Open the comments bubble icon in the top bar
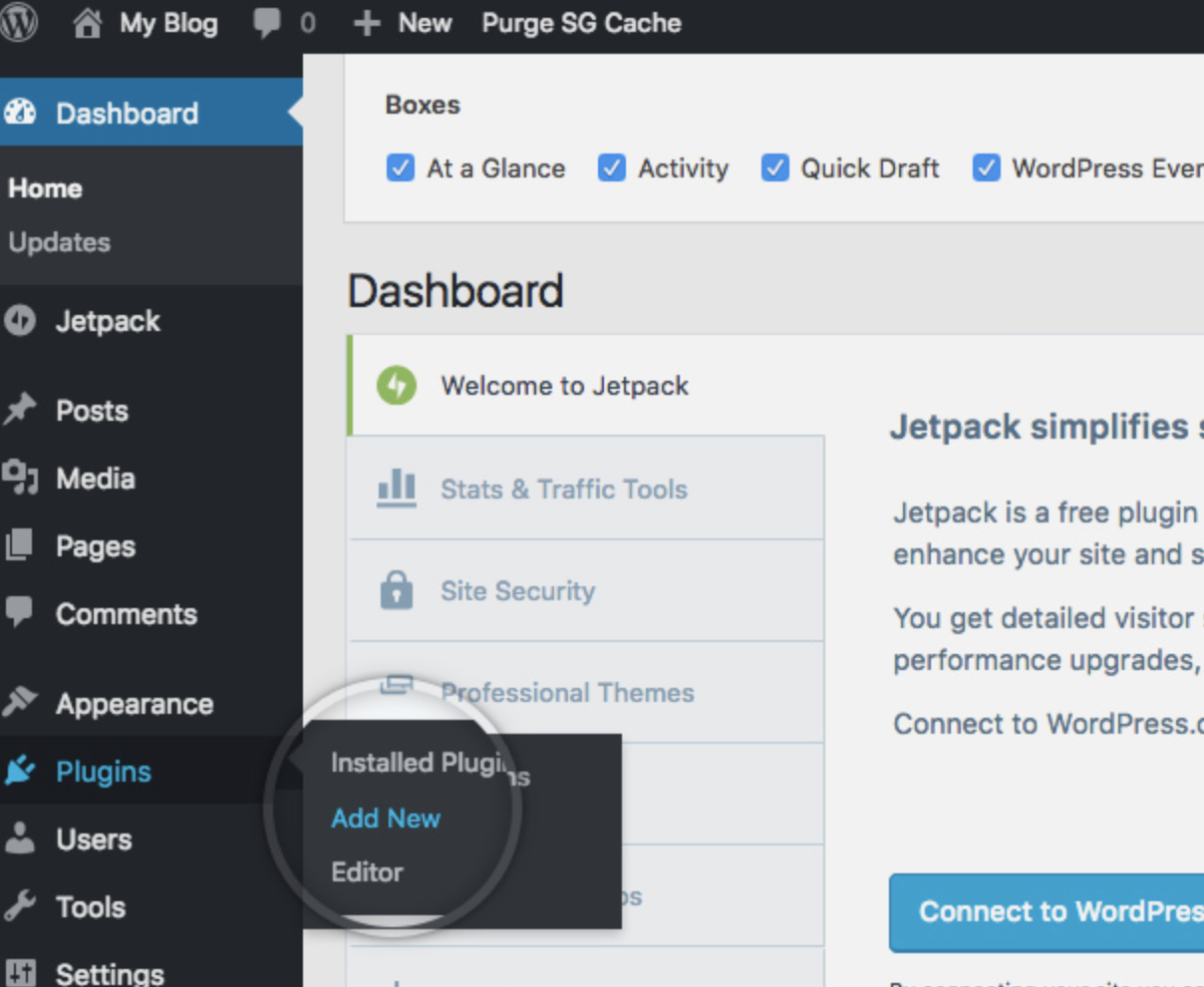The image size is (1204, 987). click(267, 23)
